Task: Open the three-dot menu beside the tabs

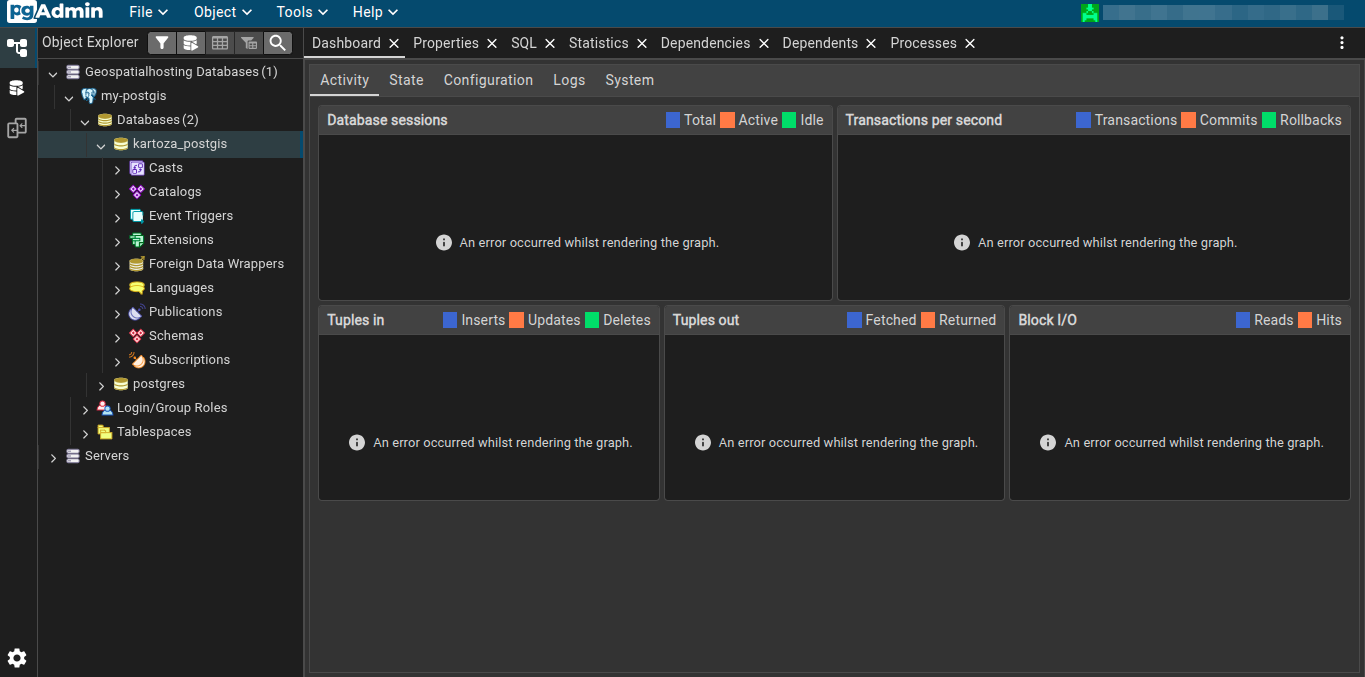Action: [1342, 43]
